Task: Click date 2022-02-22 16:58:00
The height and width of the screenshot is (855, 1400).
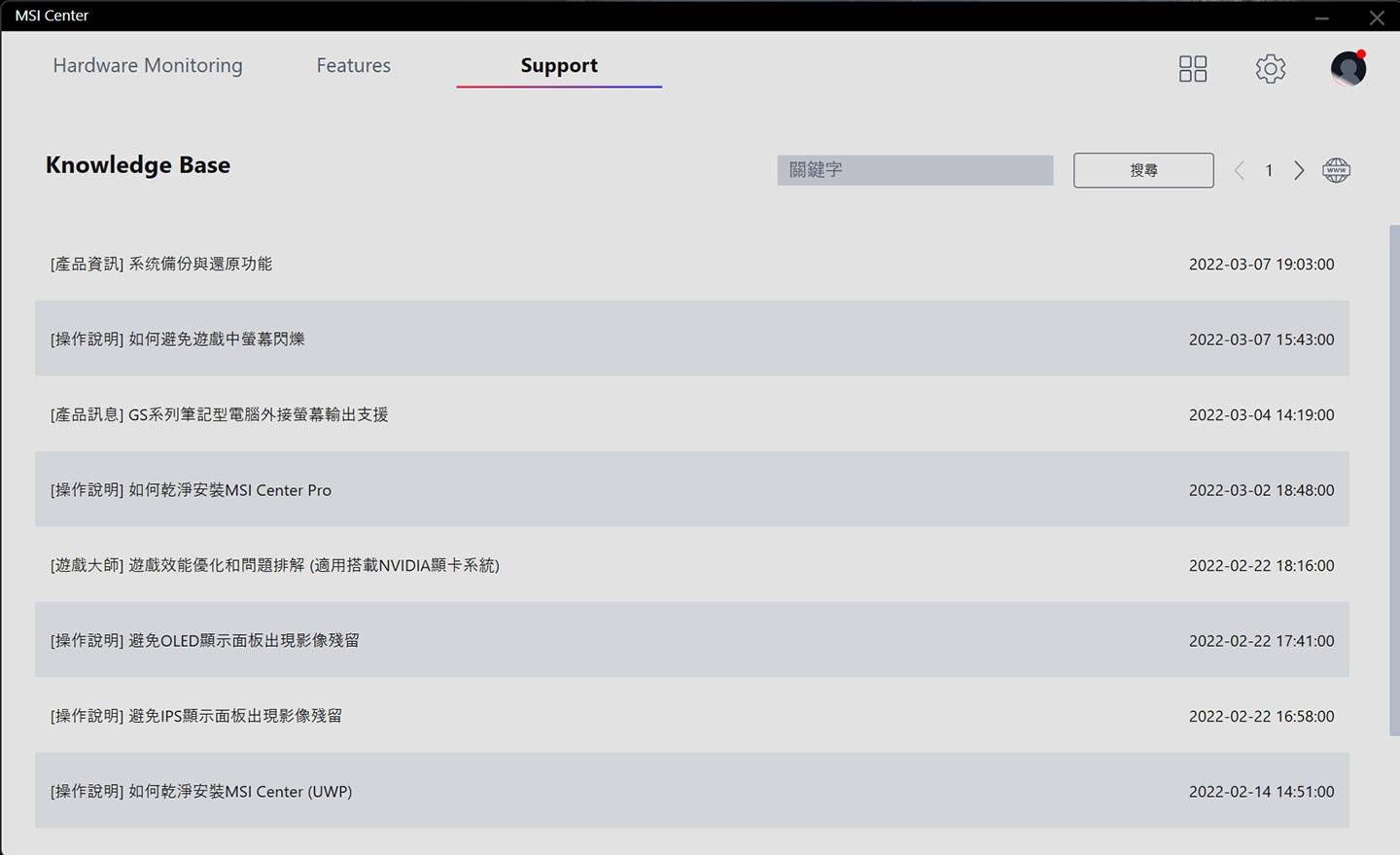Action: (x=1261, y=716)
